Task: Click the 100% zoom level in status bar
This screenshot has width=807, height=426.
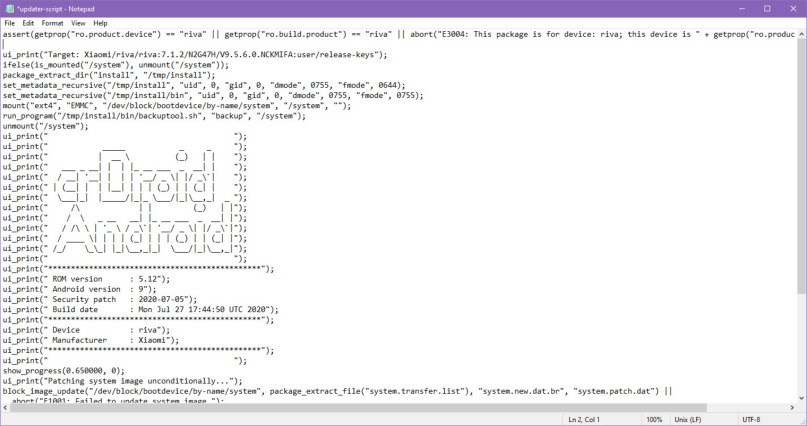Action: (654, 419)
